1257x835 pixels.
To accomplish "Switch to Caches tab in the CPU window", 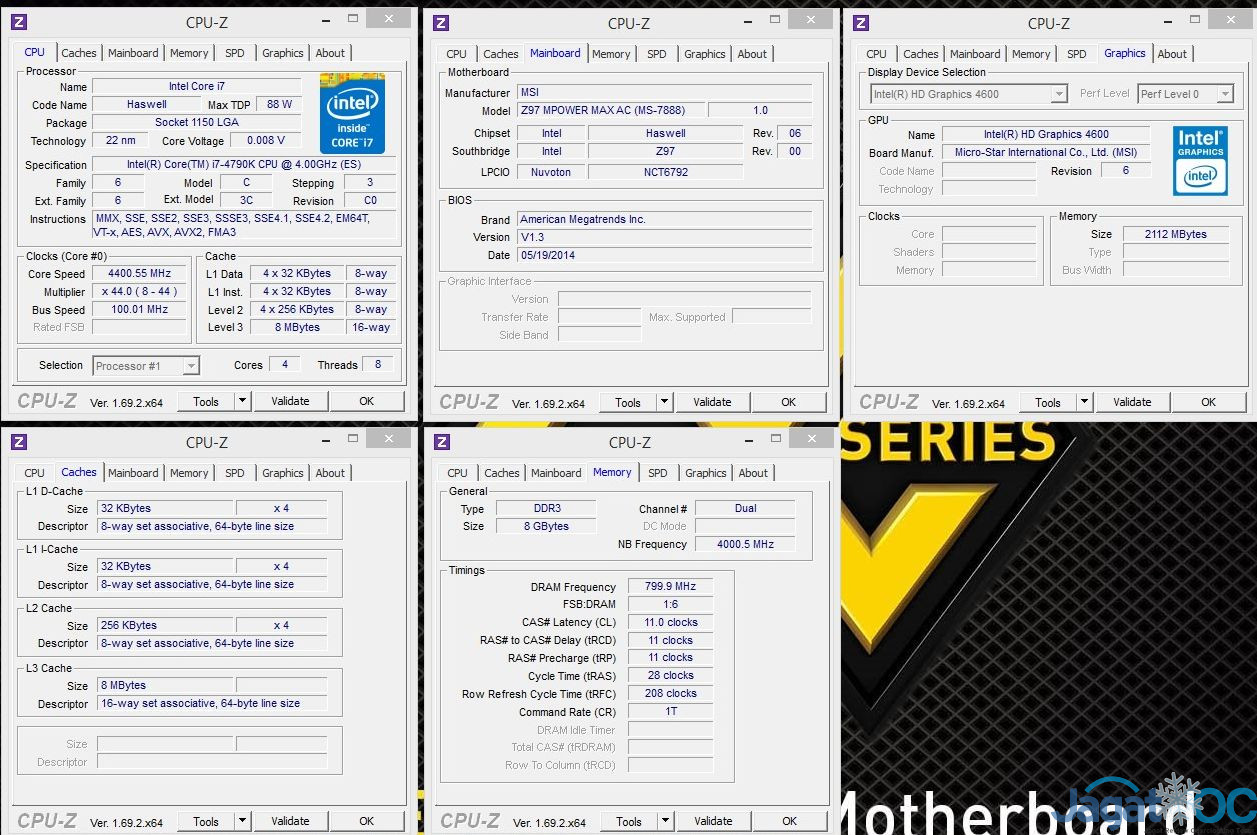I will pos(79,53).
